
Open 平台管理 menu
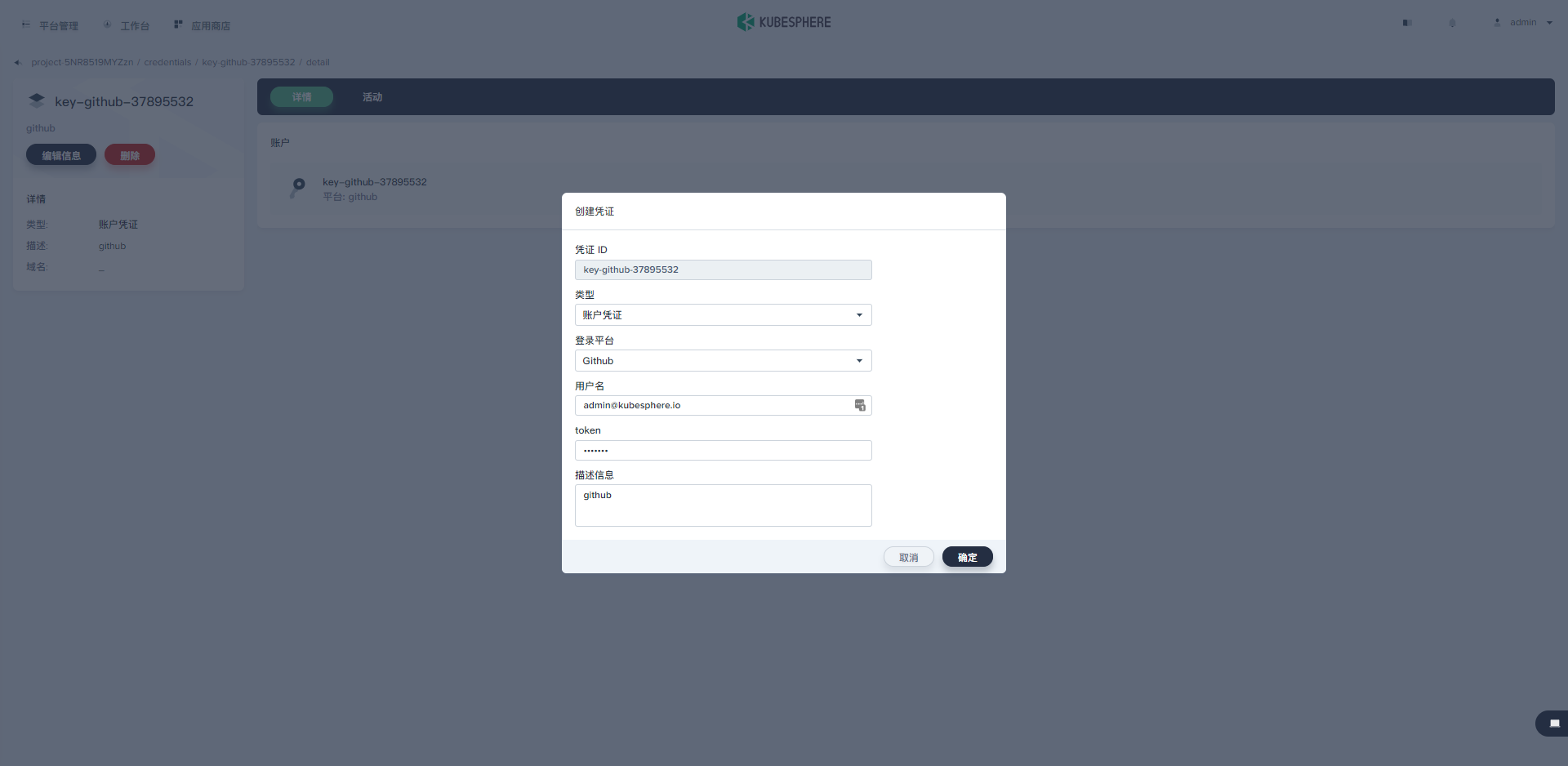click(x=50, y=25)
